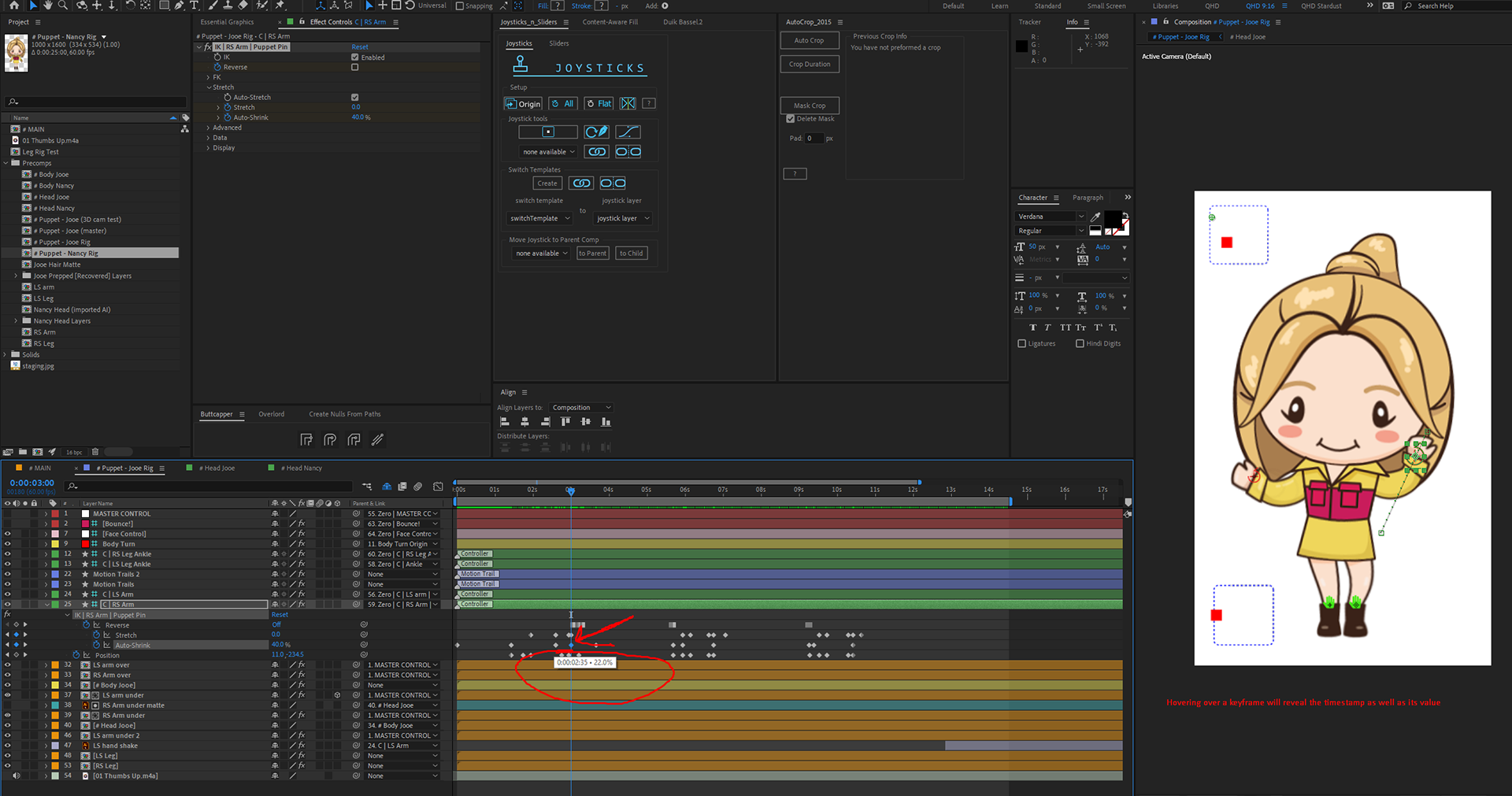Toggle the Reverse checkbox in Effect Controls
The image size is (1512, 796).
354,67
